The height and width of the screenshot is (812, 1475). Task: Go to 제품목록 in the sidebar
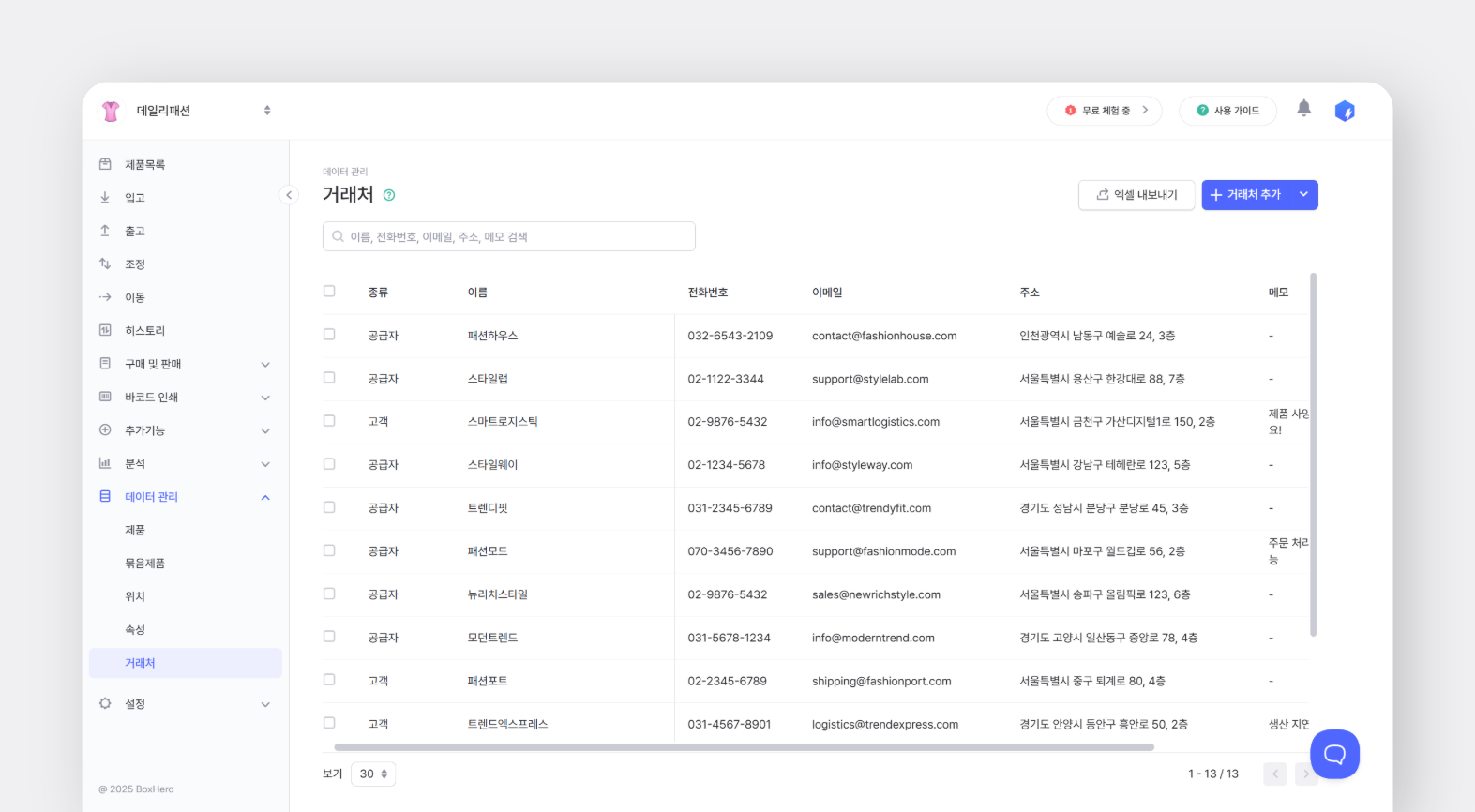tap(144, 165)
